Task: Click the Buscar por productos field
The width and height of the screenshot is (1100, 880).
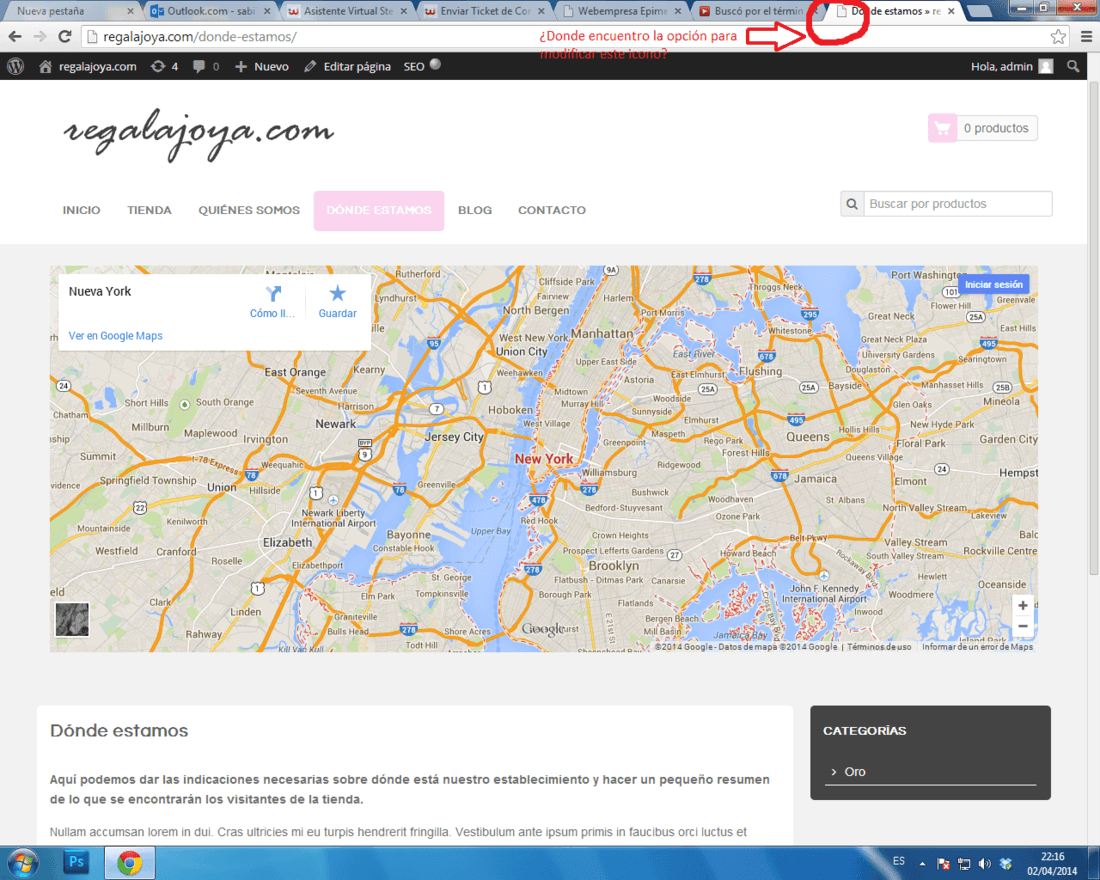Action: [958, 204]
